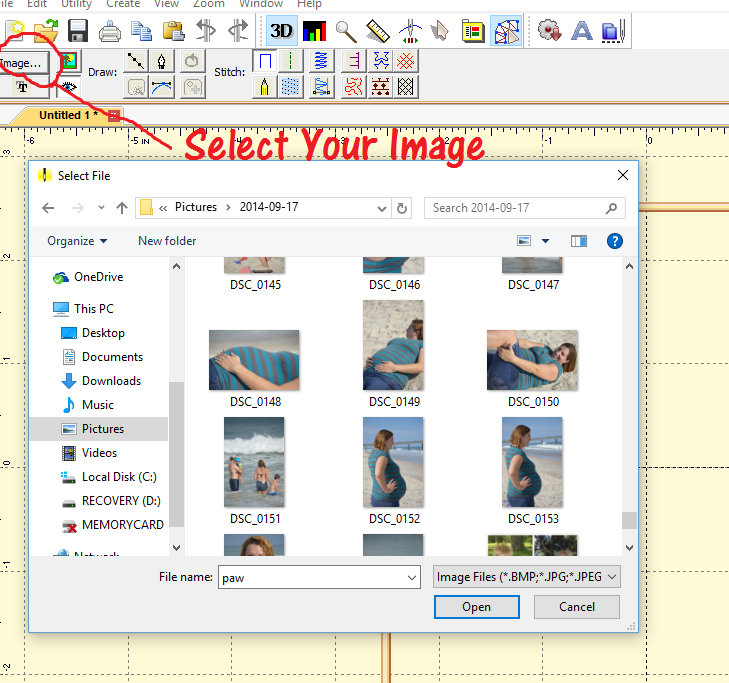
Task: Toggle the eye visibility icon
Action: 69,86
